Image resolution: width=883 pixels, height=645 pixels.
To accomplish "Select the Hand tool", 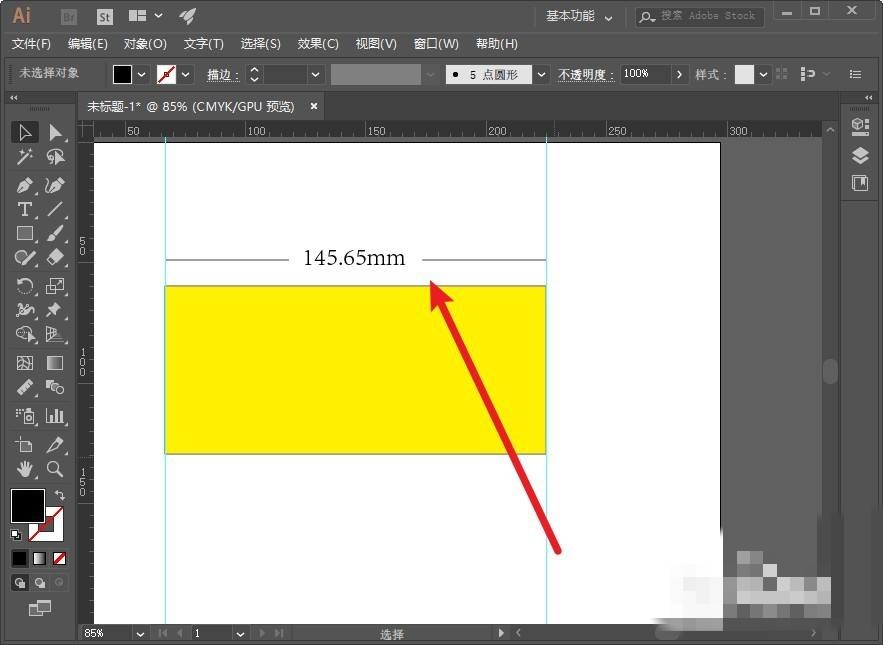I will [25, 469].
